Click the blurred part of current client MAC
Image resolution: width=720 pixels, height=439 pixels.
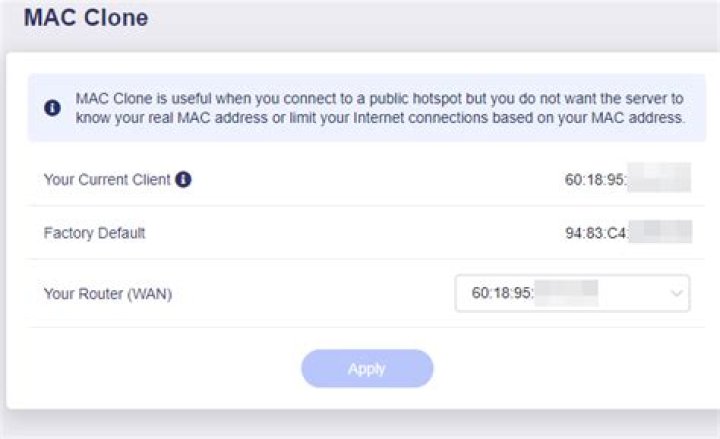659,177
